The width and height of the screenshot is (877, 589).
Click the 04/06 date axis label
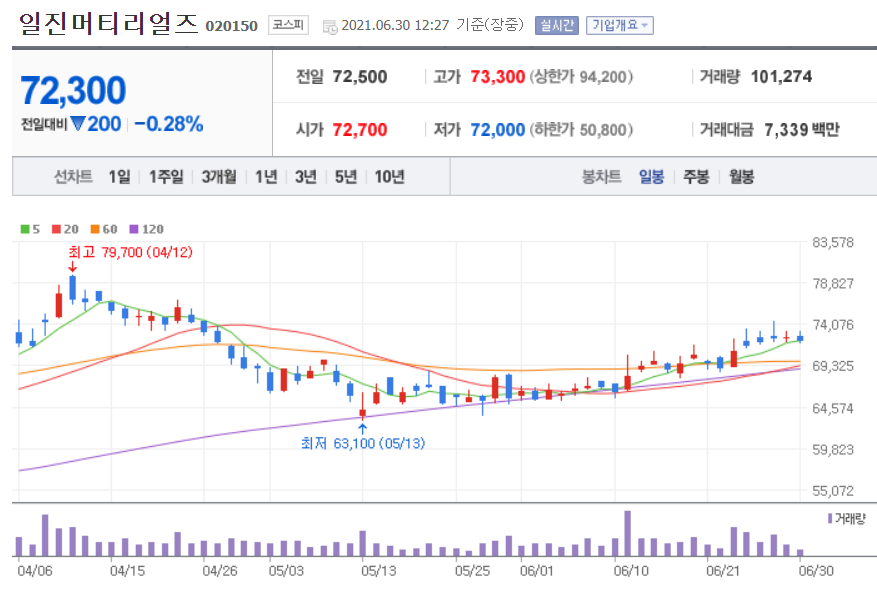[x=35, y=571]
